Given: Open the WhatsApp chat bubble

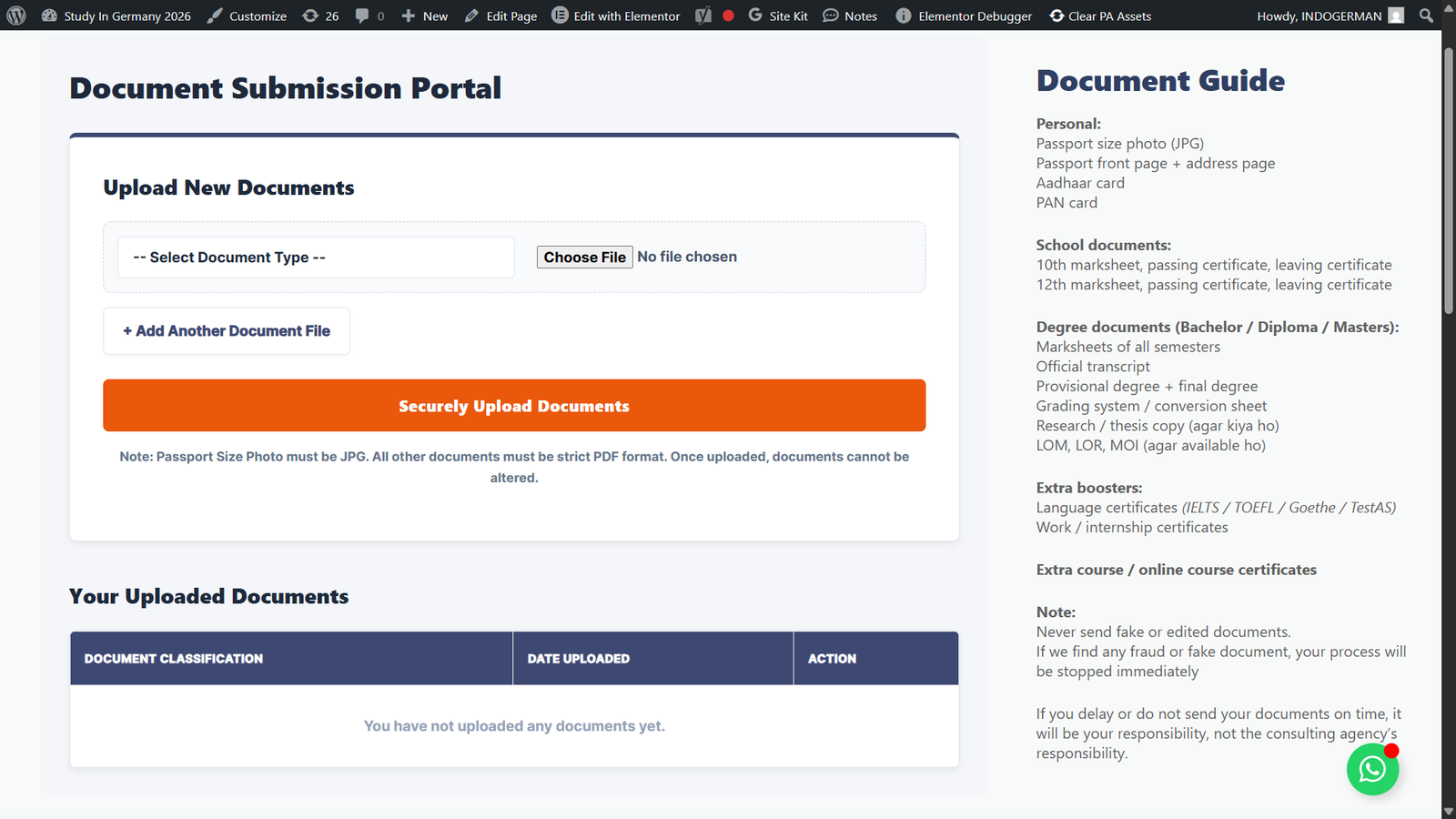Looking at the screenshot, I should 1372,769.
